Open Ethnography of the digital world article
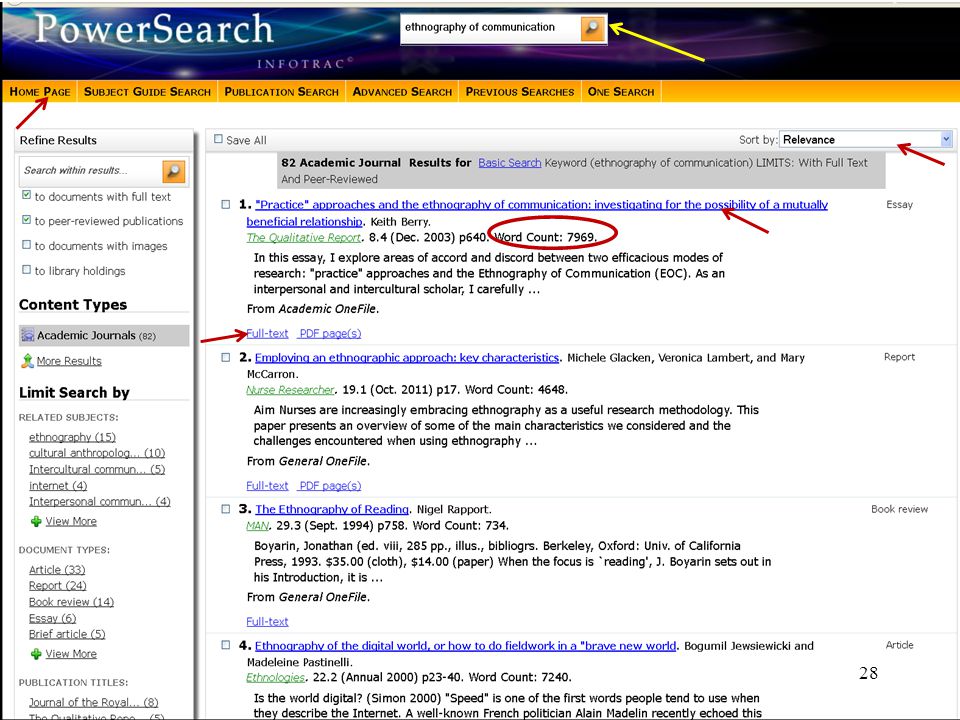The image size is (960, 720). 465,646
